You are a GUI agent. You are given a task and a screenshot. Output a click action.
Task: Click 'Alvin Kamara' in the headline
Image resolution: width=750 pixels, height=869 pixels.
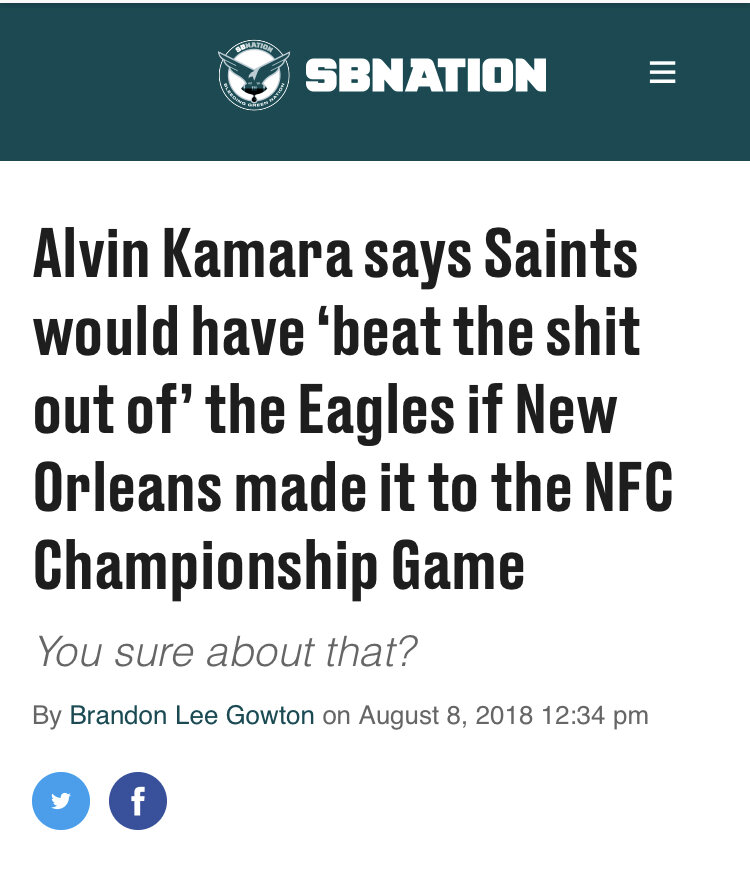click(192, 256)
